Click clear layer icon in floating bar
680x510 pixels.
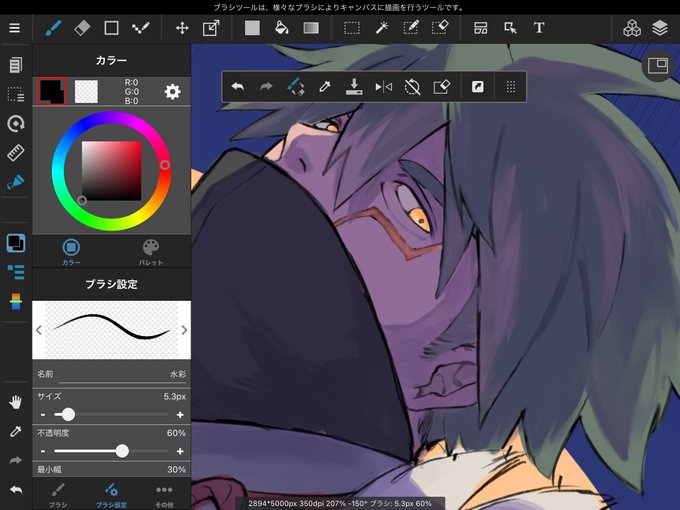(441, 87)
